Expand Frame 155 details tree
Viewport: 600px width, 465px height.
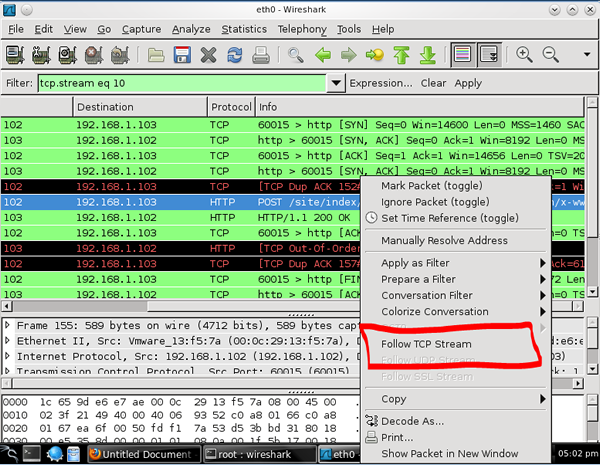pyautogui.click(x=7, y=325)
